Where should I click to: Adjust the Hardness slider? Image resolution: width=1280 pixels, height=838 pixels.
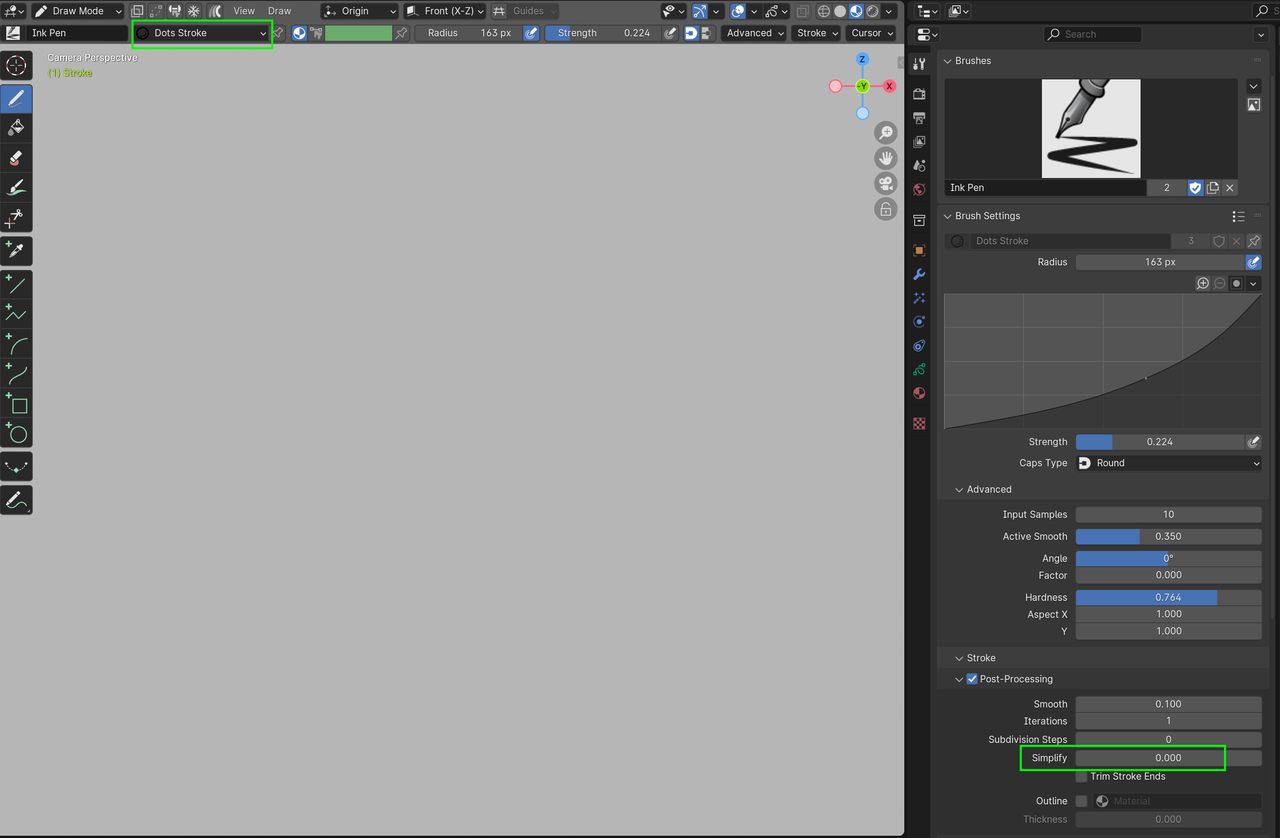(x=1168, y=597)
